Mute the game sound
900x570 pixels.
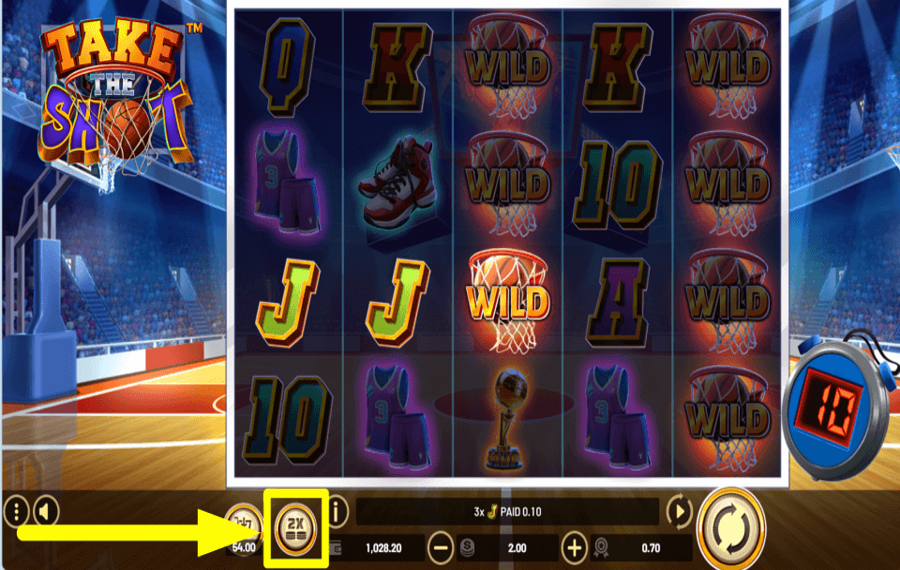pos(46,511)
